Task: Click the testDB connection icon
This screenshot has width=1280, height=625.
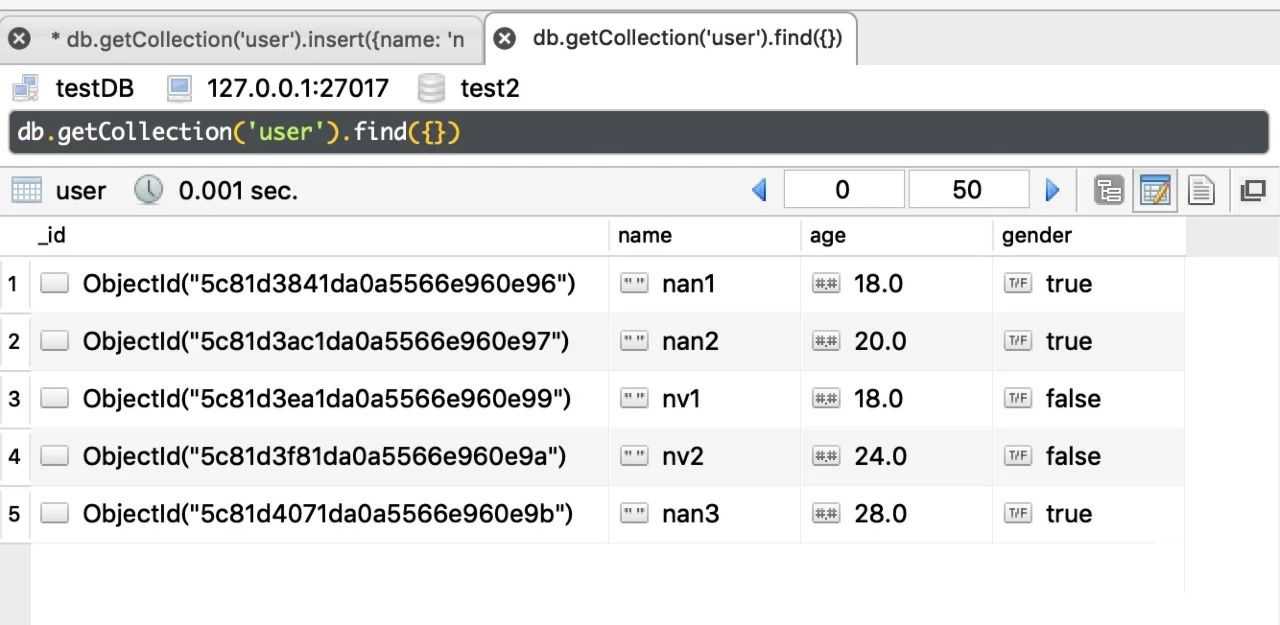Action: pyautogui.click(x=25, y=88)
